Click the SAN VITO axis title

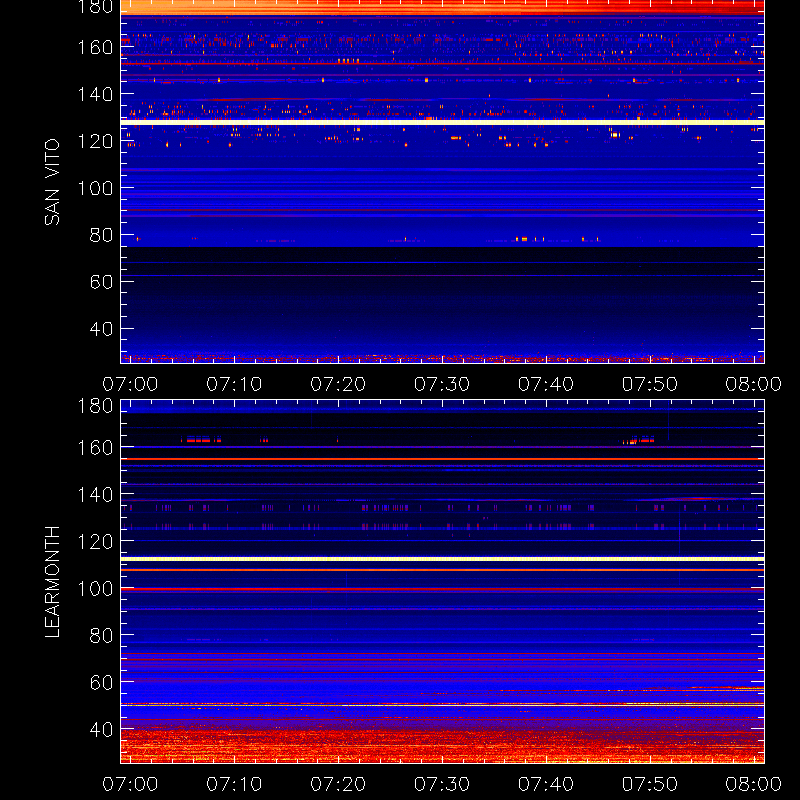coord(52,182)
